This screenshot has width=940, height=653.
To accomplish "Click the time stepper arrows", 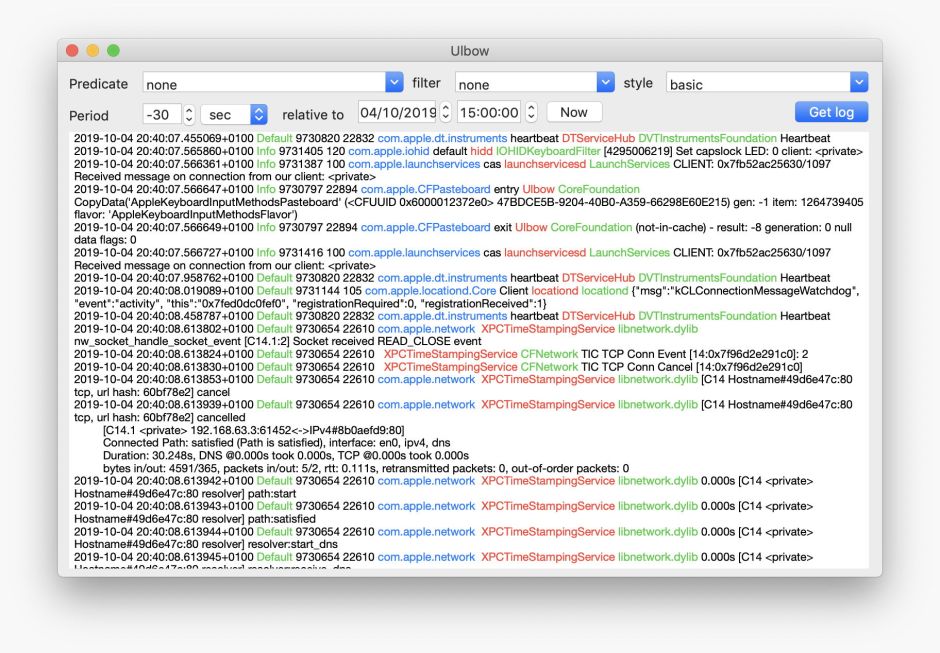I will click(532, 113).
